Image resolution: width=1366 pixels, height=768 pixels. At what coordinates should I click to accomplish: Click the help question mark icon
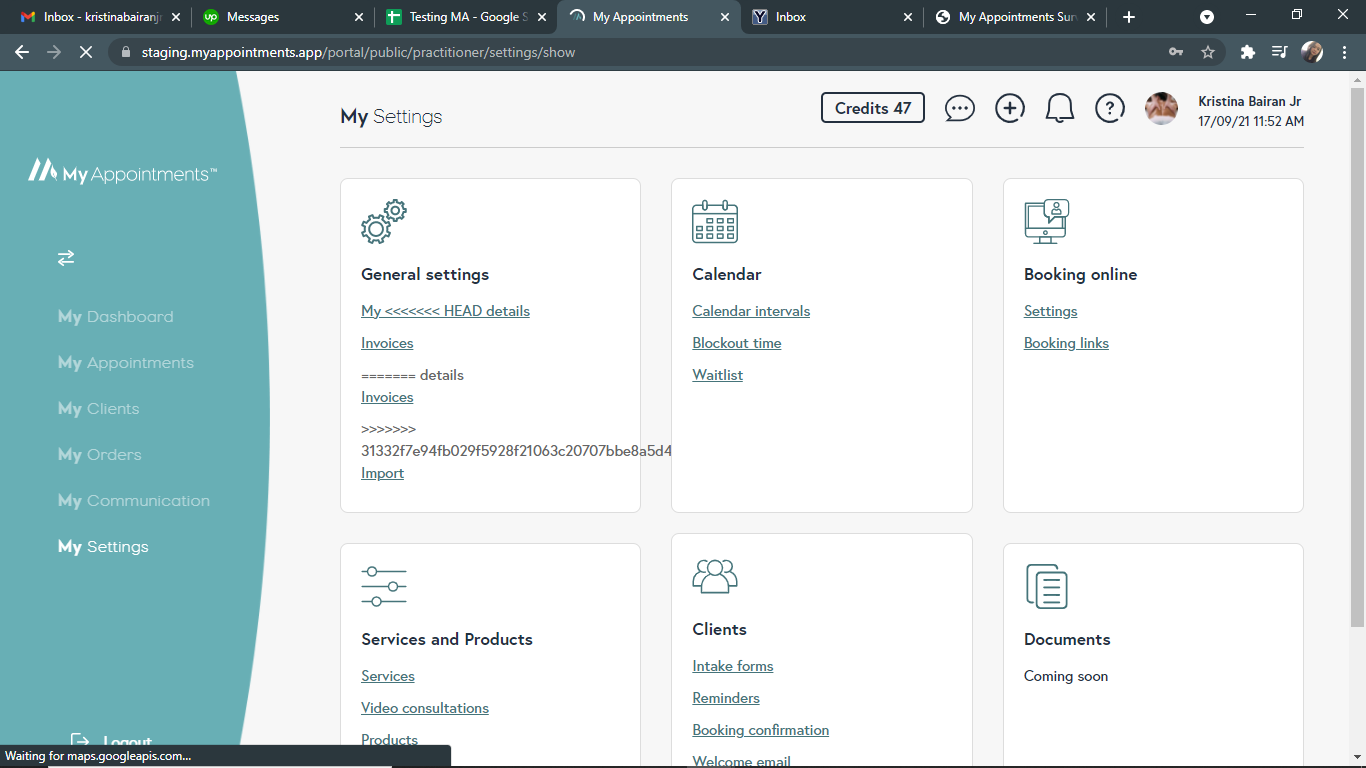[x=1110, y=108]
